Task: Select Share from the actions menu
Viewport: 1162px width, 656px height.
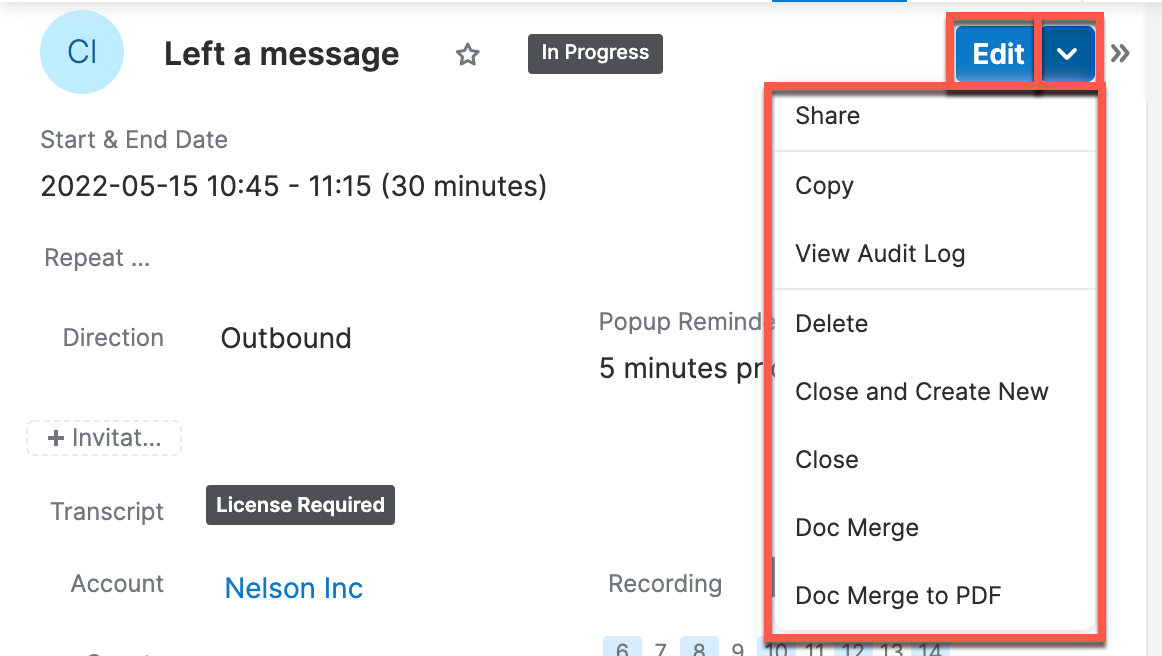Action: [x=827, y=116]
